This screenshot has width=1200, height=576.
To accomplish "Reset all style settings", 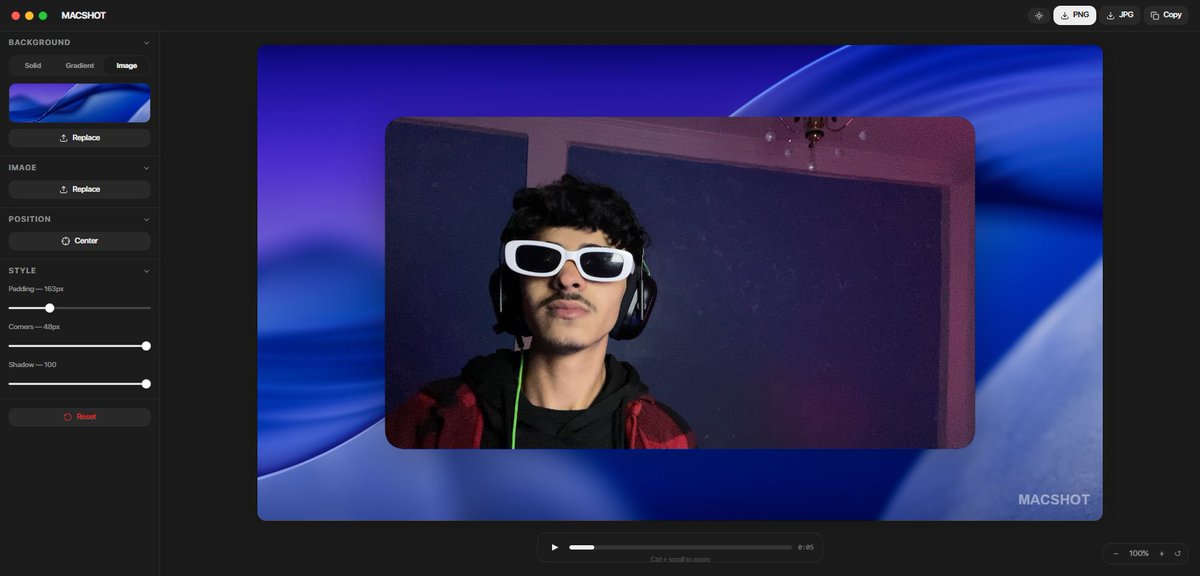I will [x=80, y=417].
